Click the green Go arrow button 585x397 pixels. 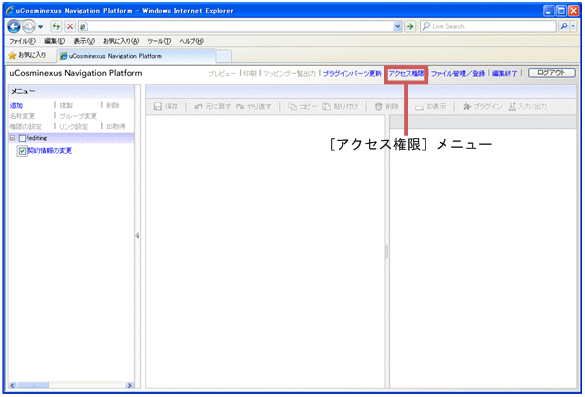coord(410,26)
